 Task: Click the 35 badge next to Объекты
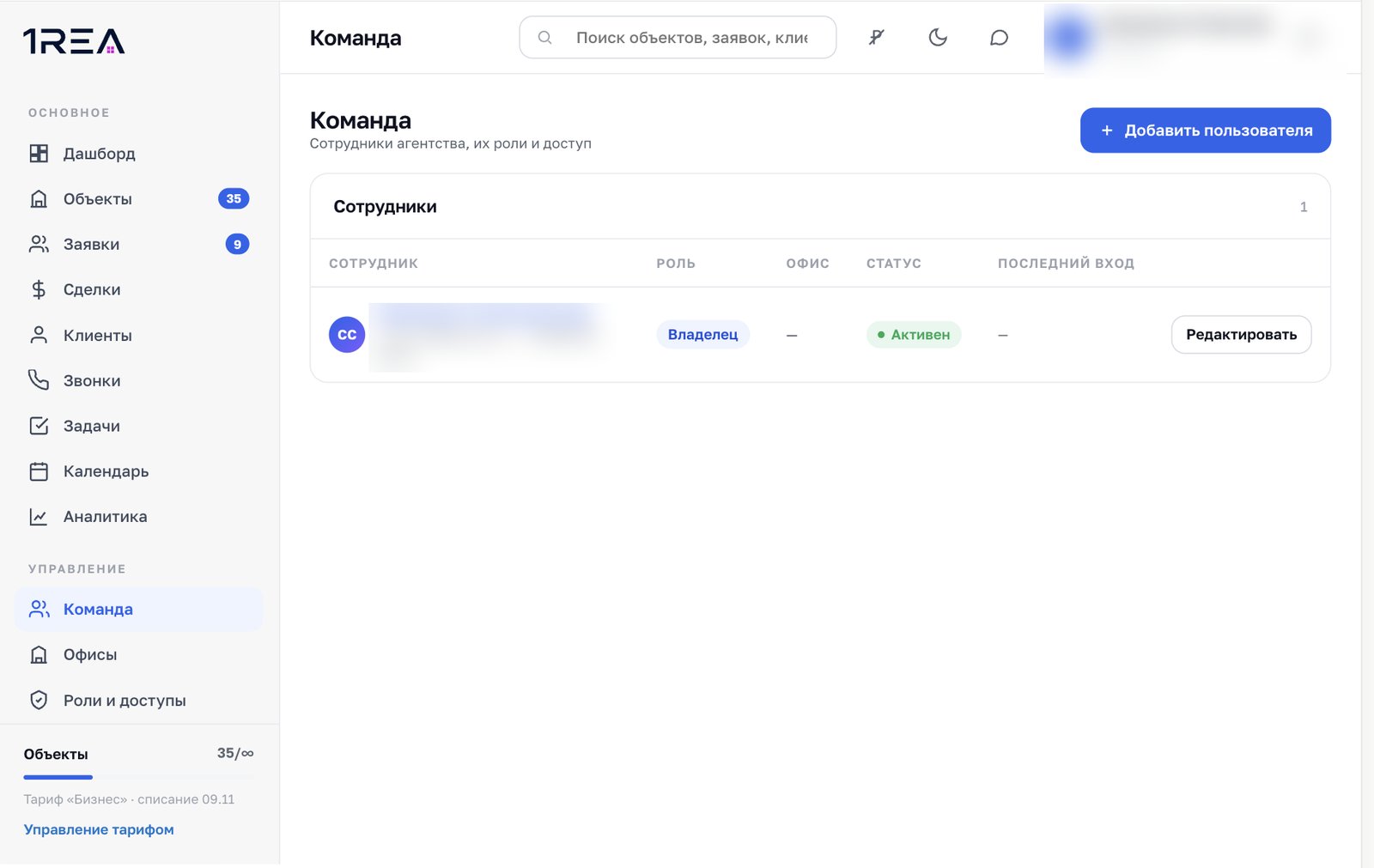coord(234,198)
